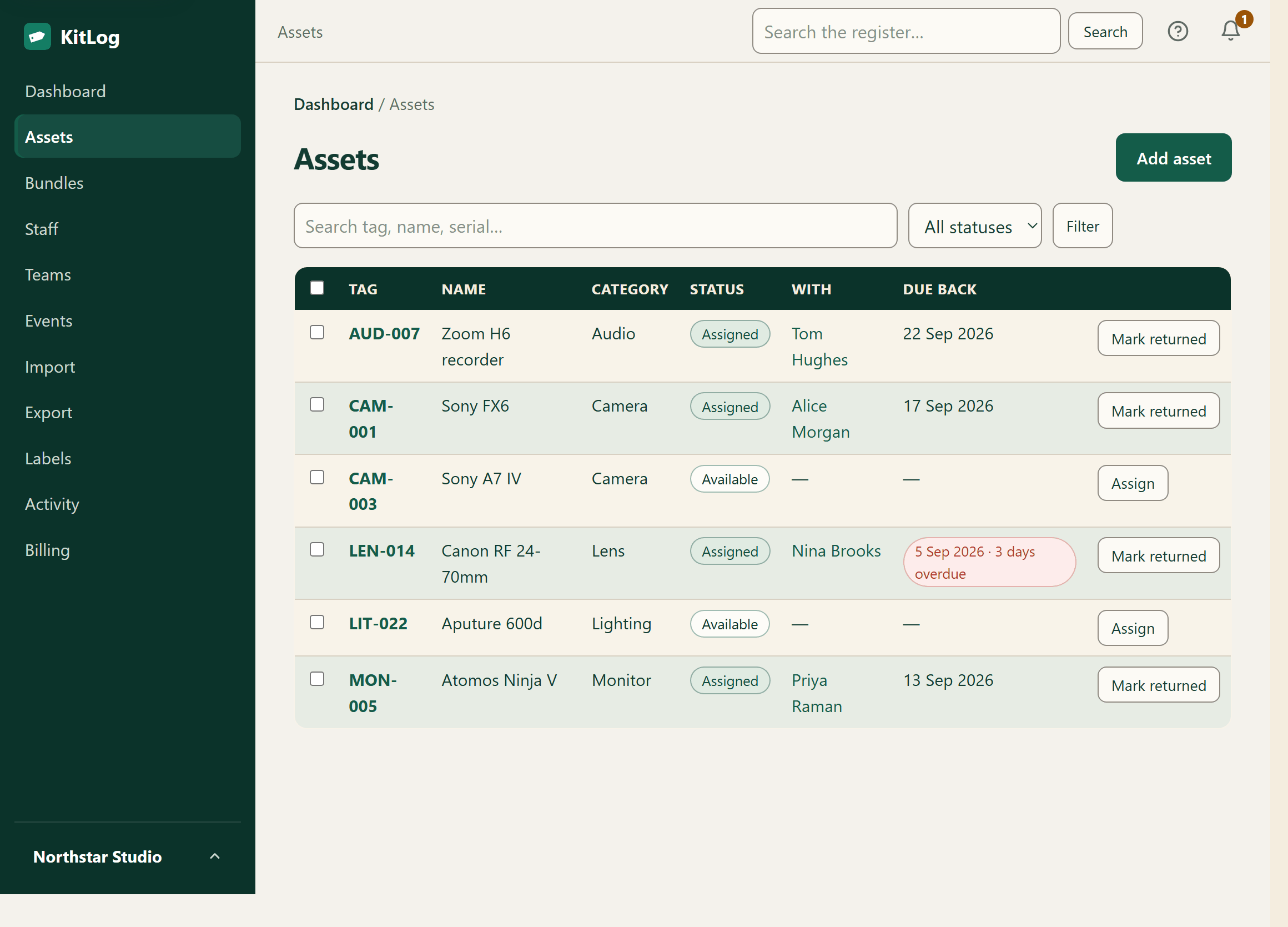The width and height of the screenshot is (1288, 927).
Task: Click the 3 days overdue badge
Action: pos(989,562)
